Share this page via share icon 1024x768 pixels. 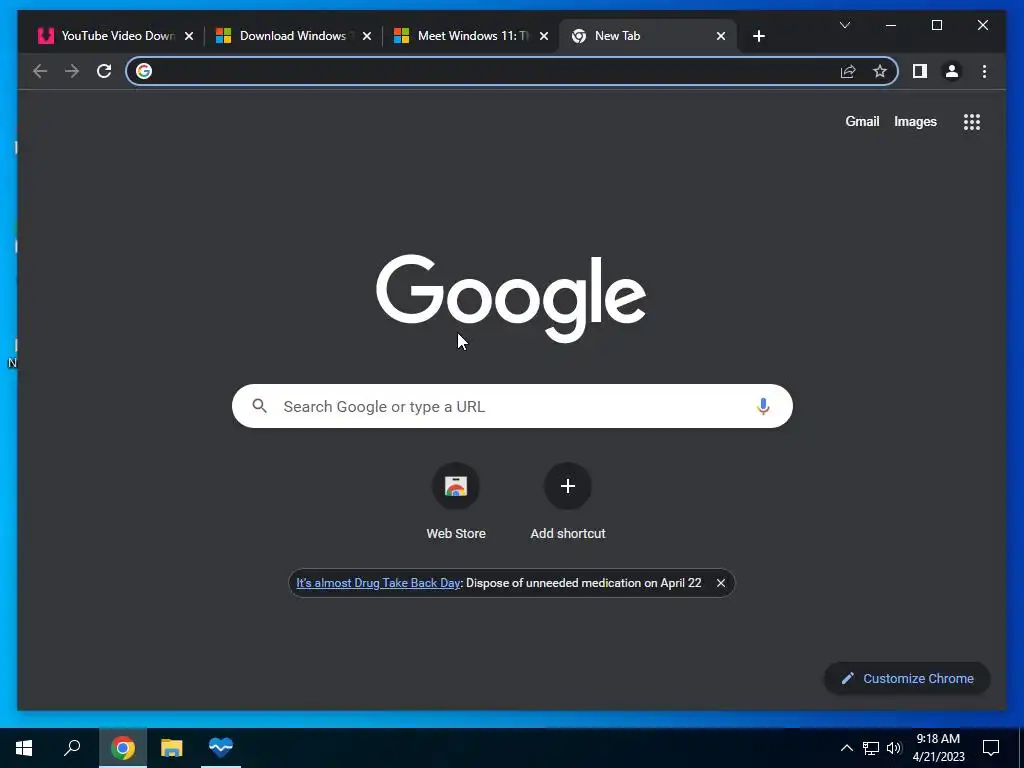pyautogui.click(x=848, y=71)
